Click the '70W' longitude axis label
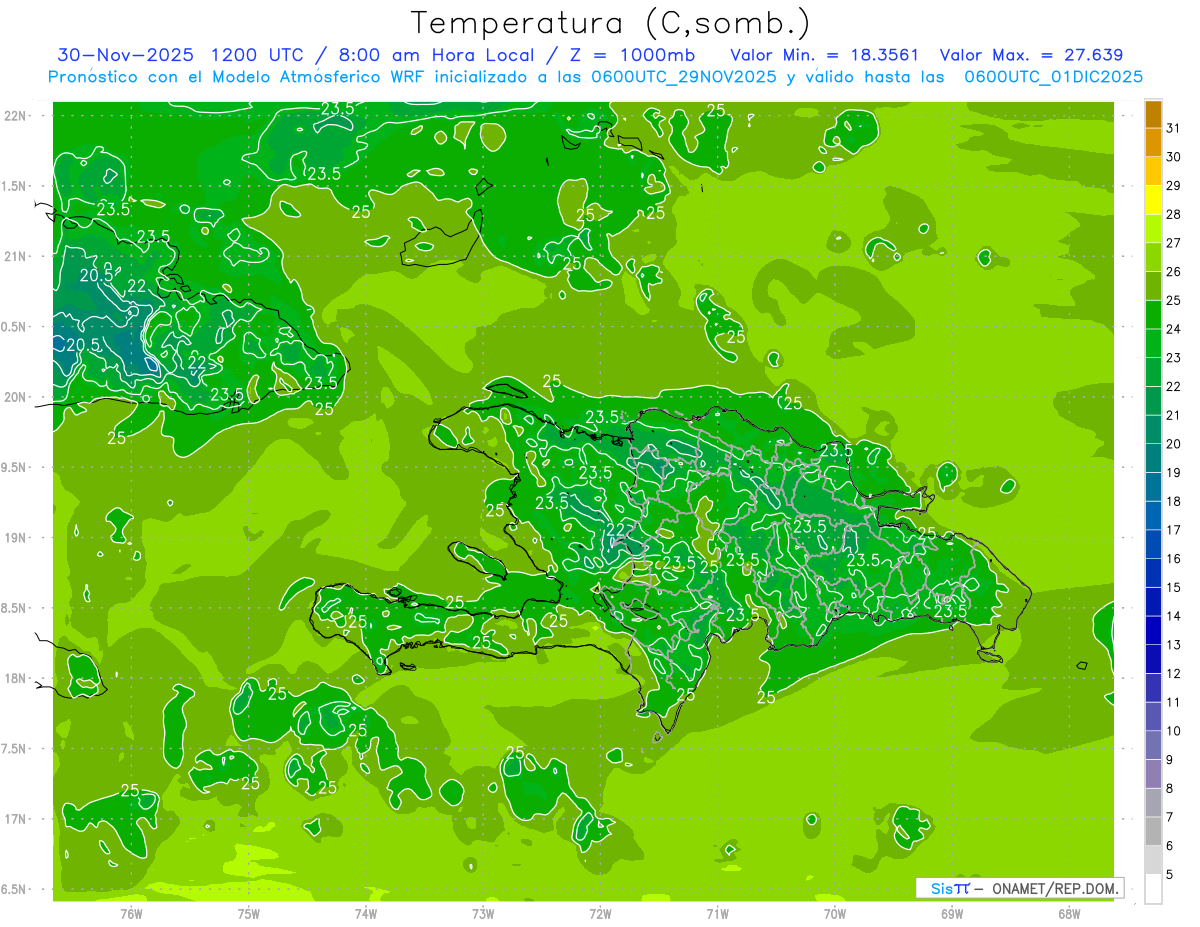1200x927 pixels. [x=835, y=913]
